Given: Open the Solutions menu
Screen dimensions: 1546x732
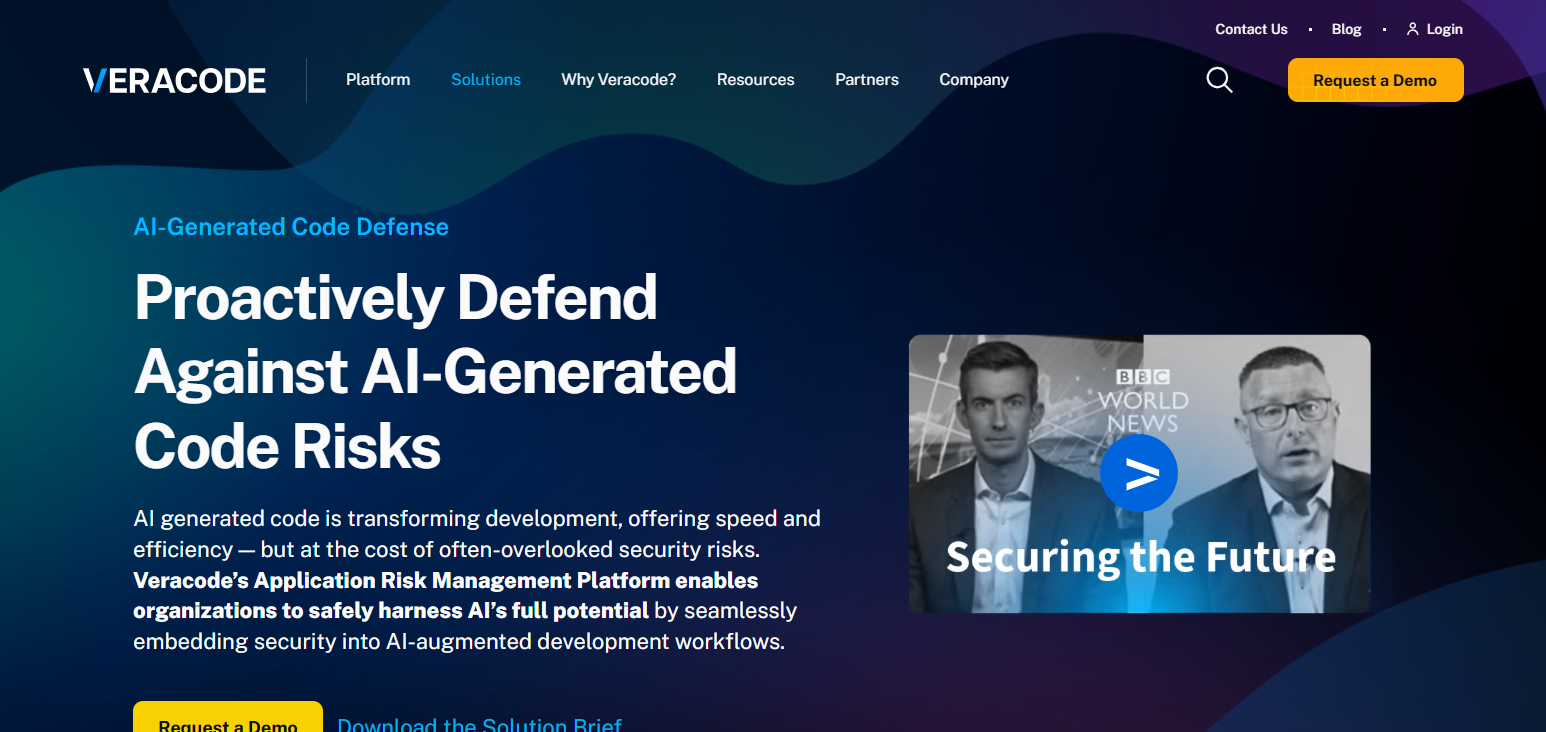Looking at the screenshot, I should [486, 80].
